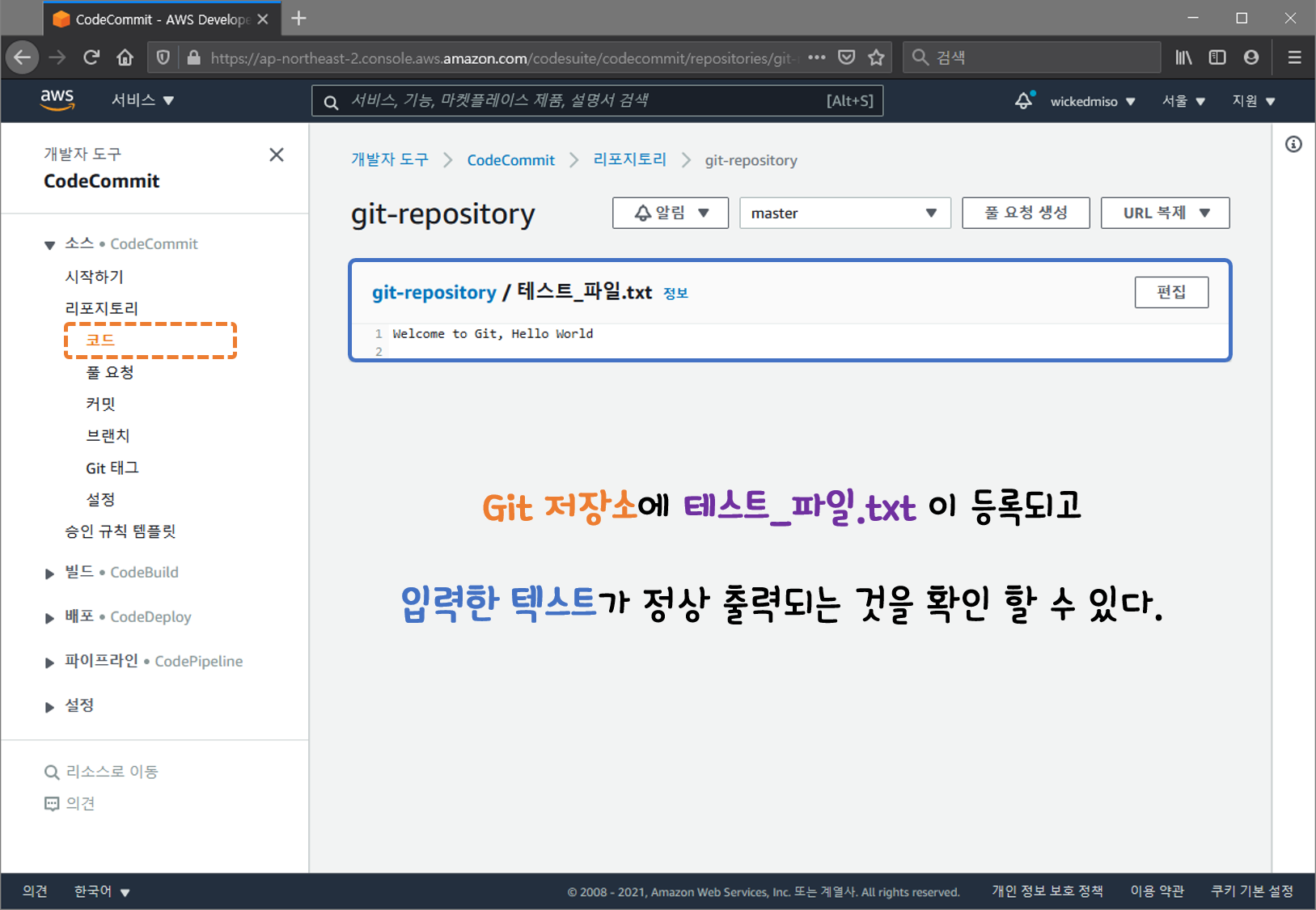
Task: Click the Firefox back arrow button
Action: pos(23,57)
